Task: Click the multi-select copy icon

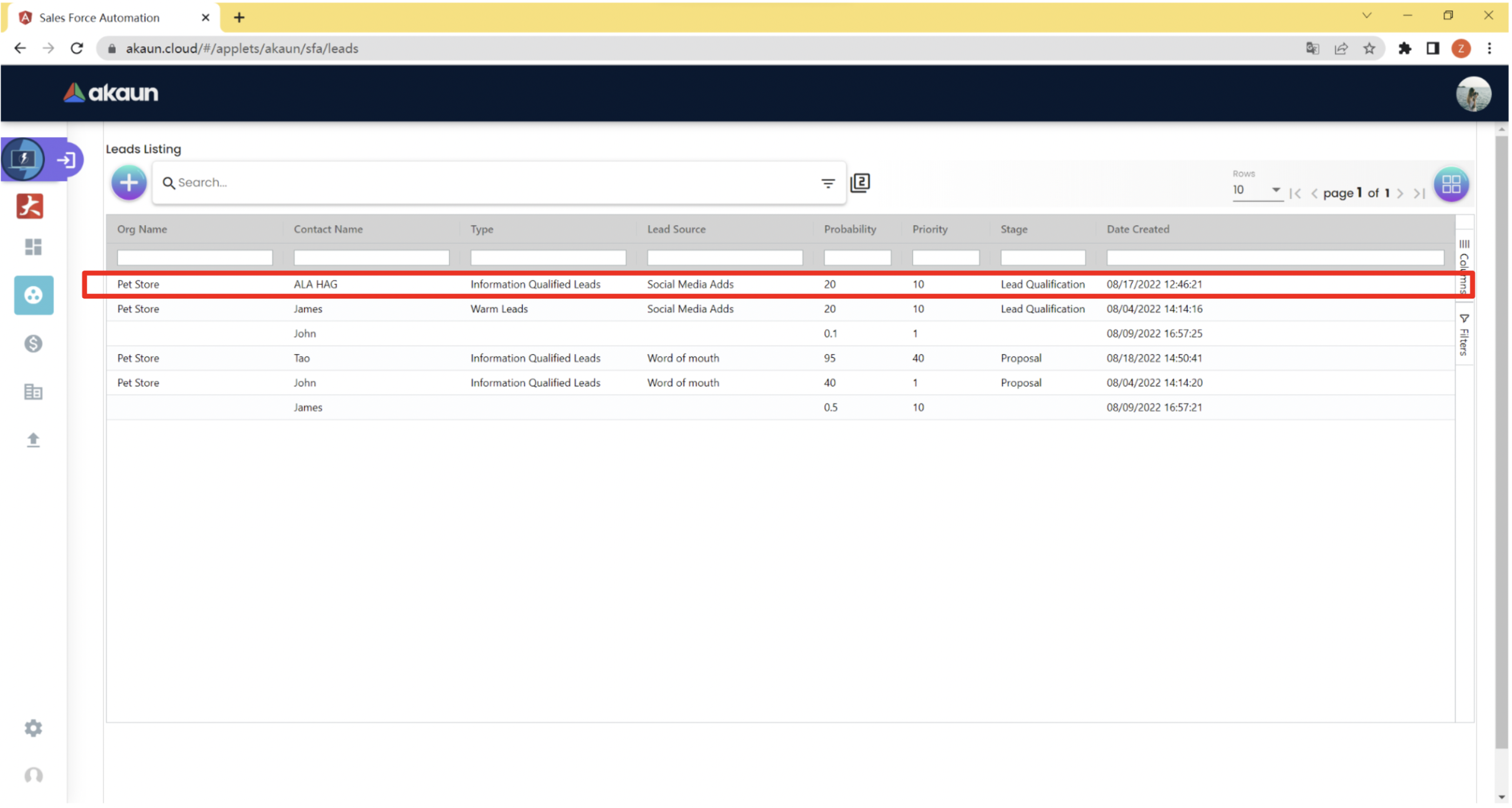Action: (x=860, y=183)
